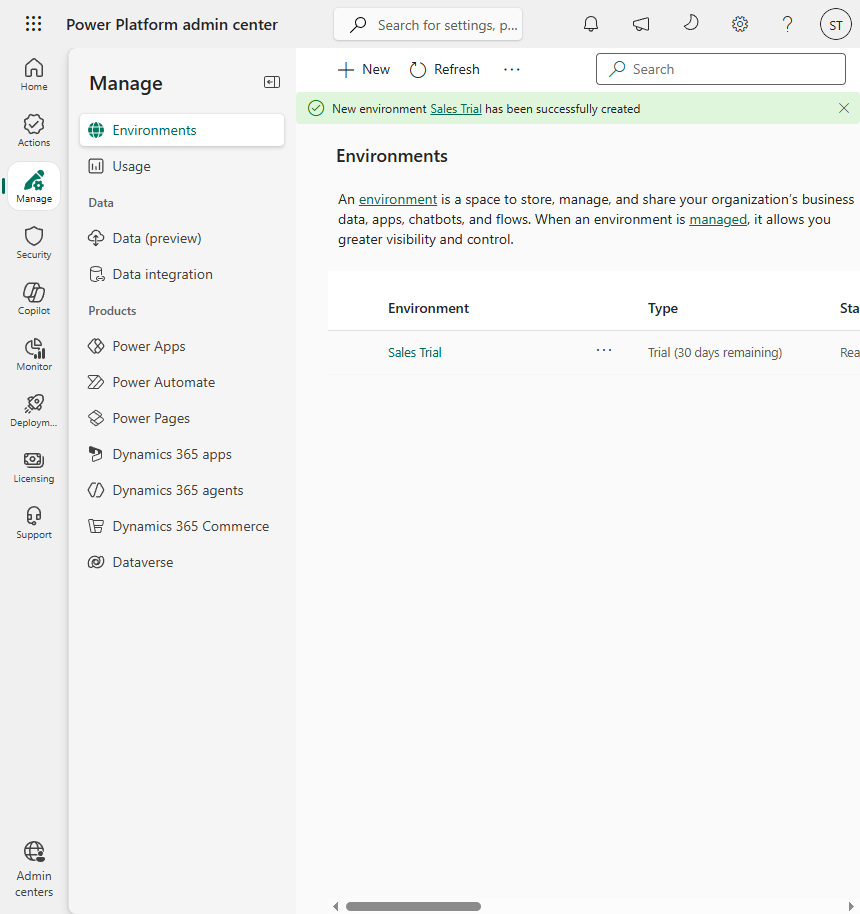860x914 pixels.
Task: Collapse the Manage navigation pane
Action: pyautogui.click(x=272, y=82)
